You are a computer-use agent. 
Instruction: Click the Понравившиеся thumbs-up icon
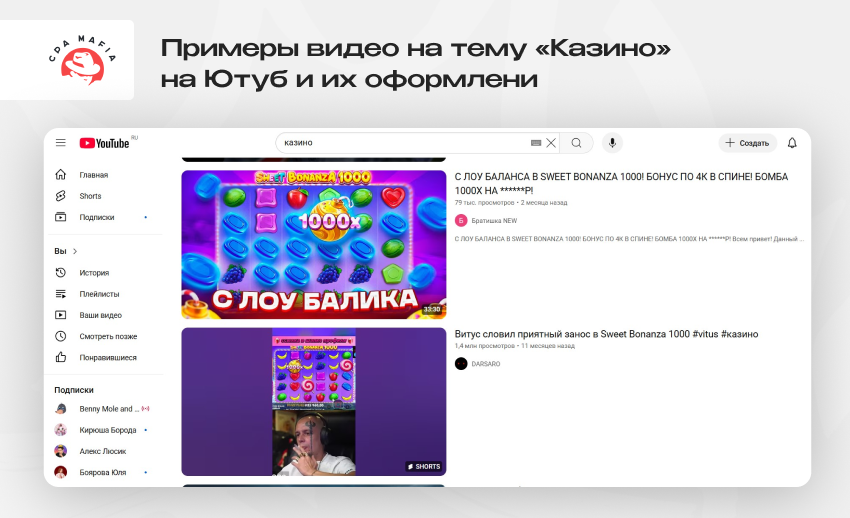pos(61,357)
